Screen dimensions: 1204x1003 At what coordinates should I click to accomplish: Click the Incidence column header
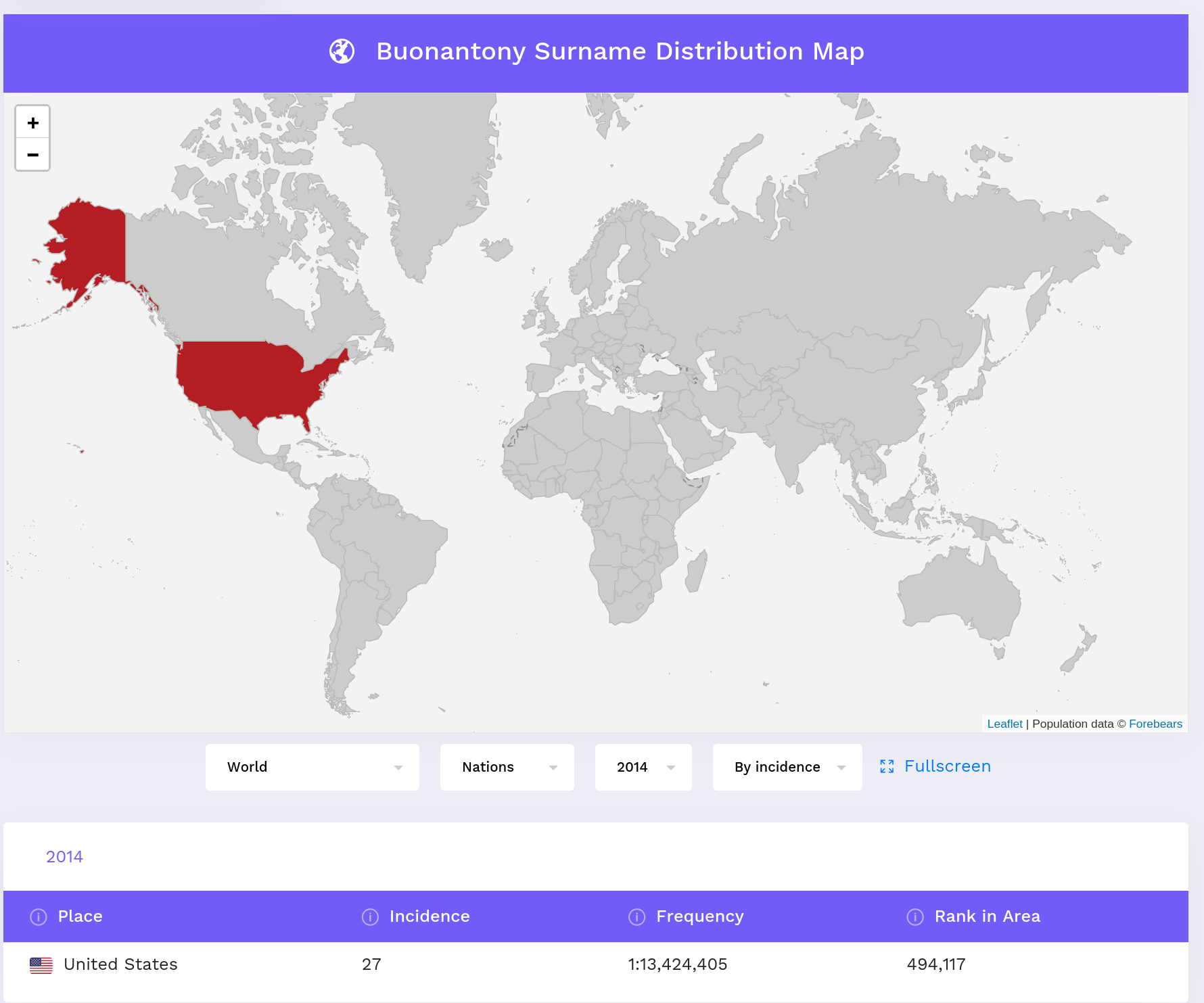(430, 916)
